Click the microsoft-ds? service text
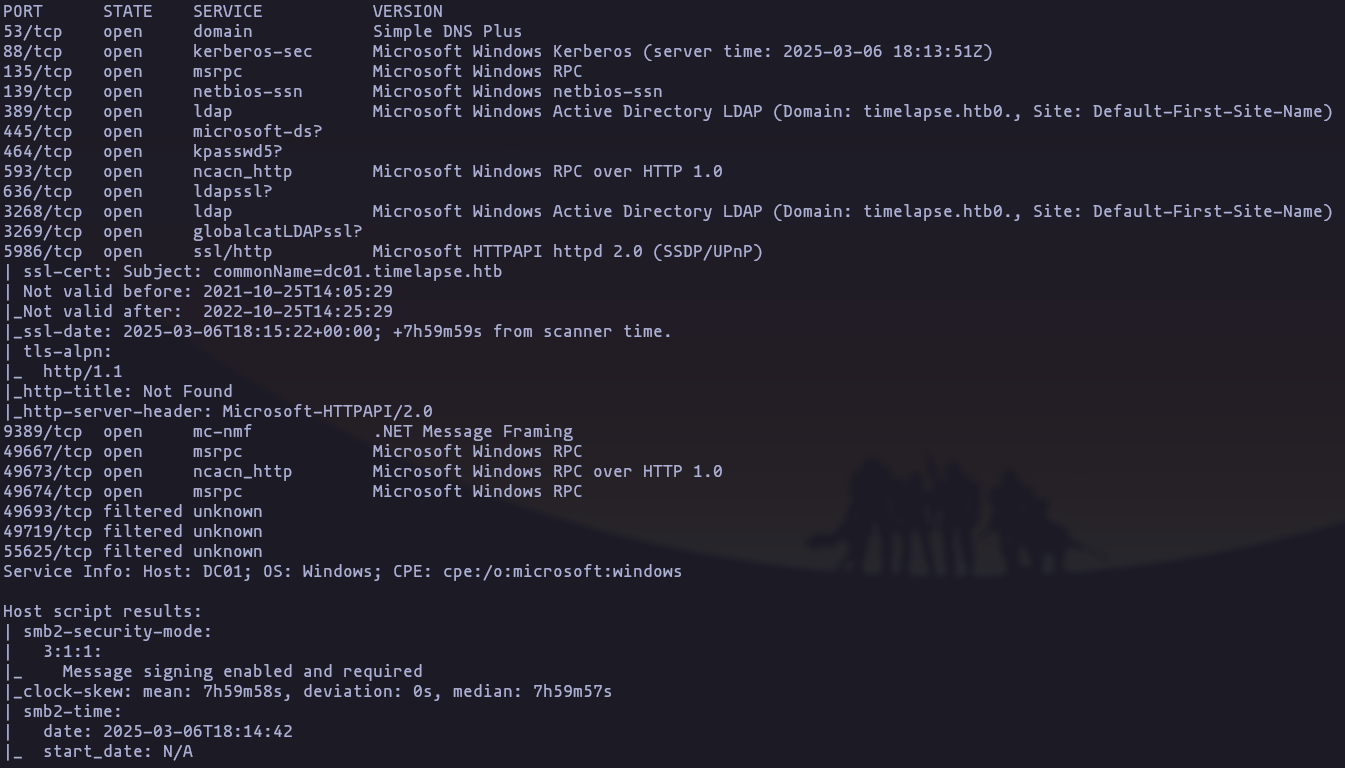This screenshot has height=768, width=1345. click(x=258, y=132)
